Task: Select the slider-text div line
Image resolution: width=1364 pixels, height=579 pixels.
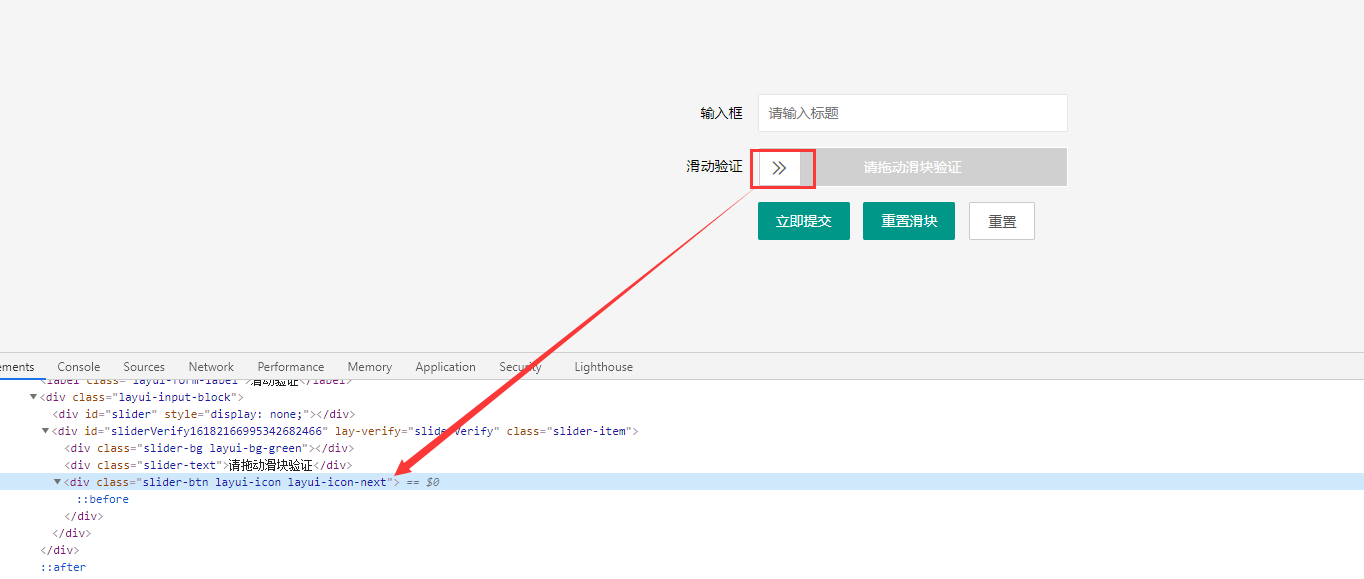Action: [208, 465]
